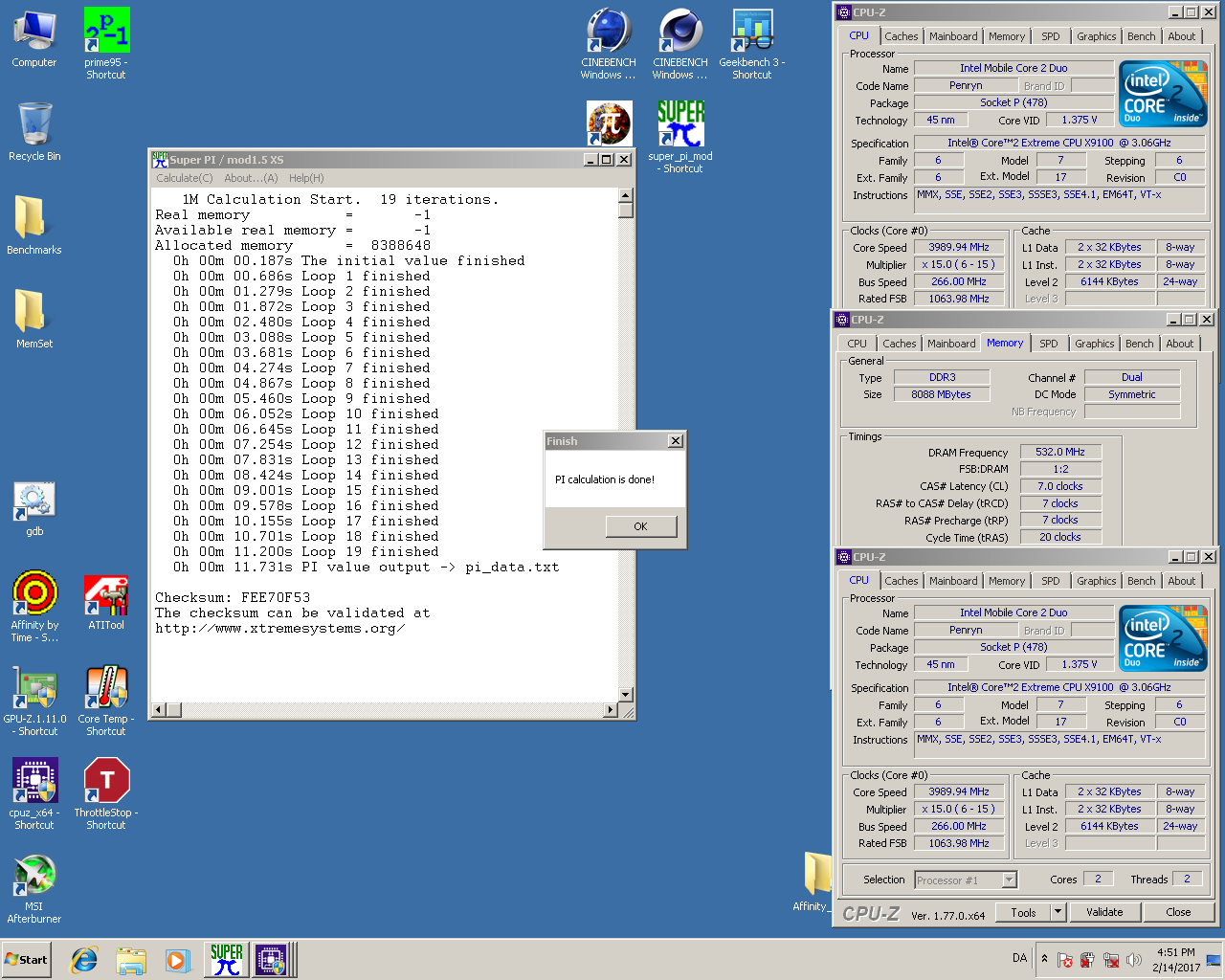Click the Tools button in CPU-Z
The height and width of the screenshot is (980, 1225).
pos(1023,913)
